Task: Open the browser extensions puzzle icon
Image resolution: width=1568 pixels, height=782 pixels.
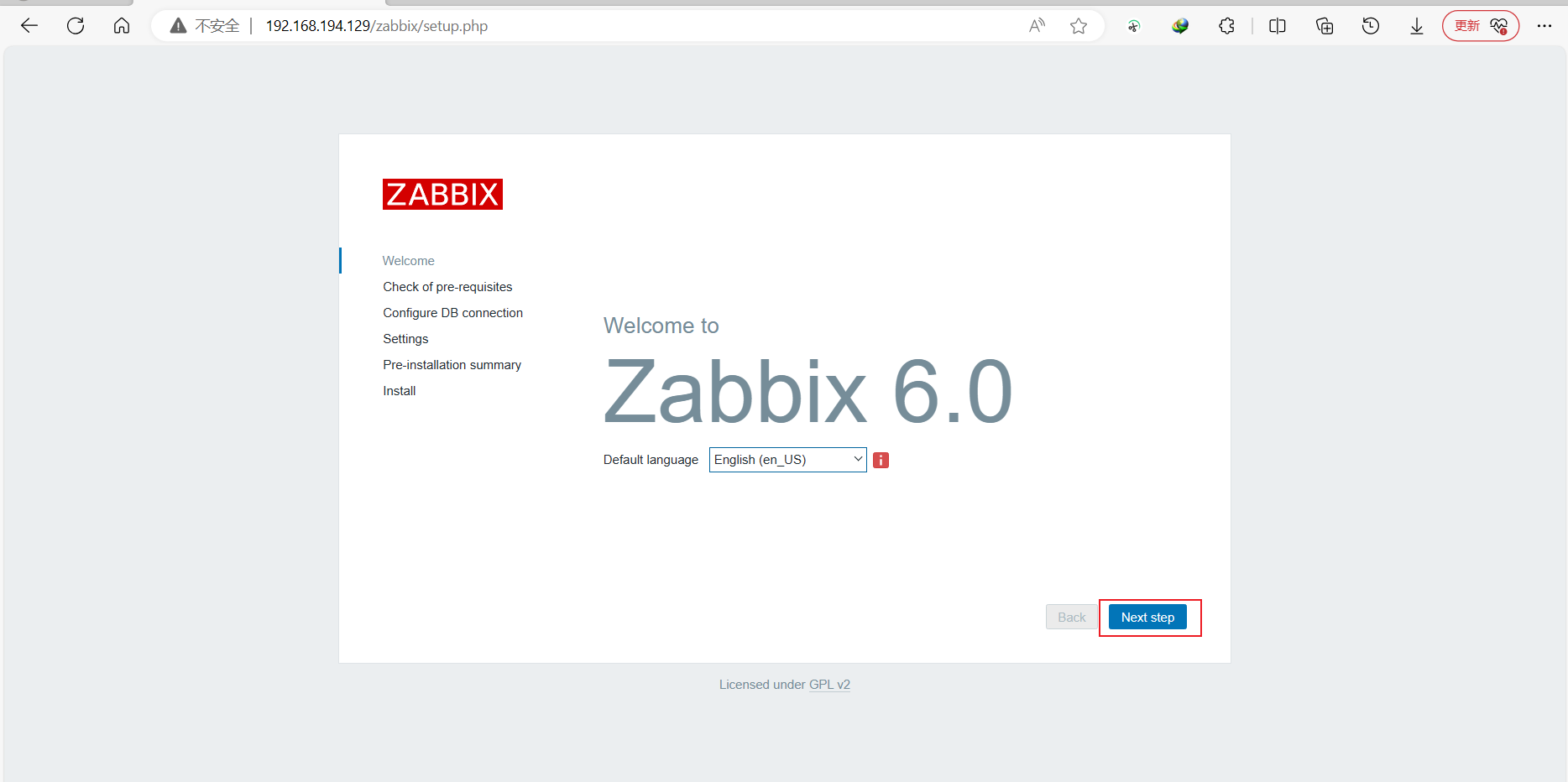Action: (1226, 26)
